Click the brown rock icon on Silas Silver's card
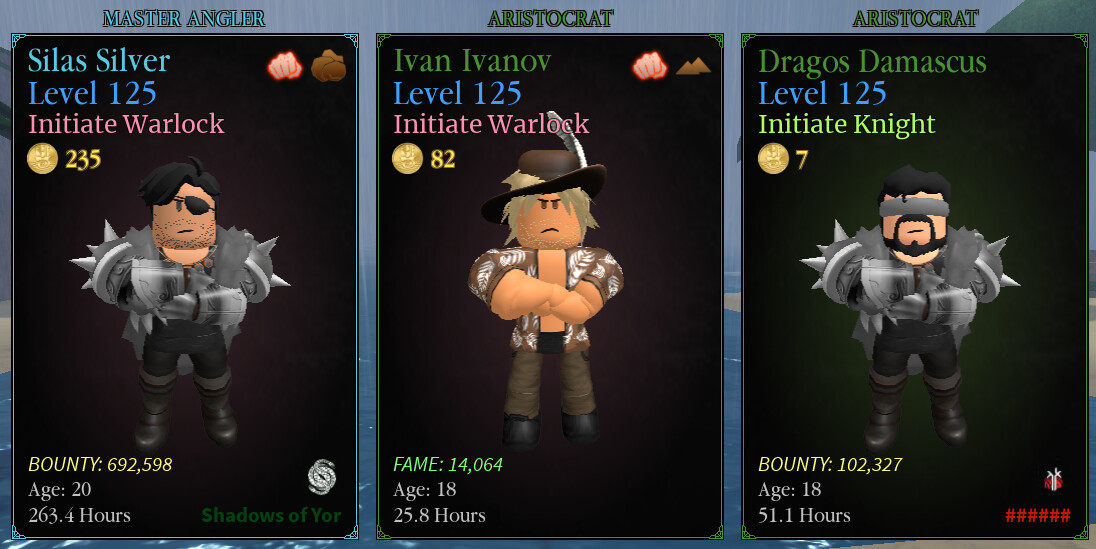The width and height of the screenshot is (1096, 549). (x=329, y=66)
